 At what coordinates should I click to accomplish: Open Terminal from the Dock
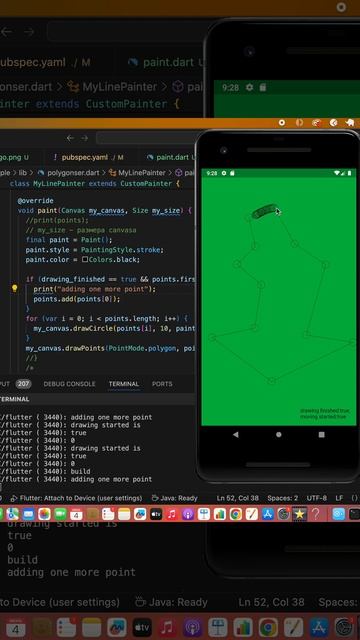(355, 514)
